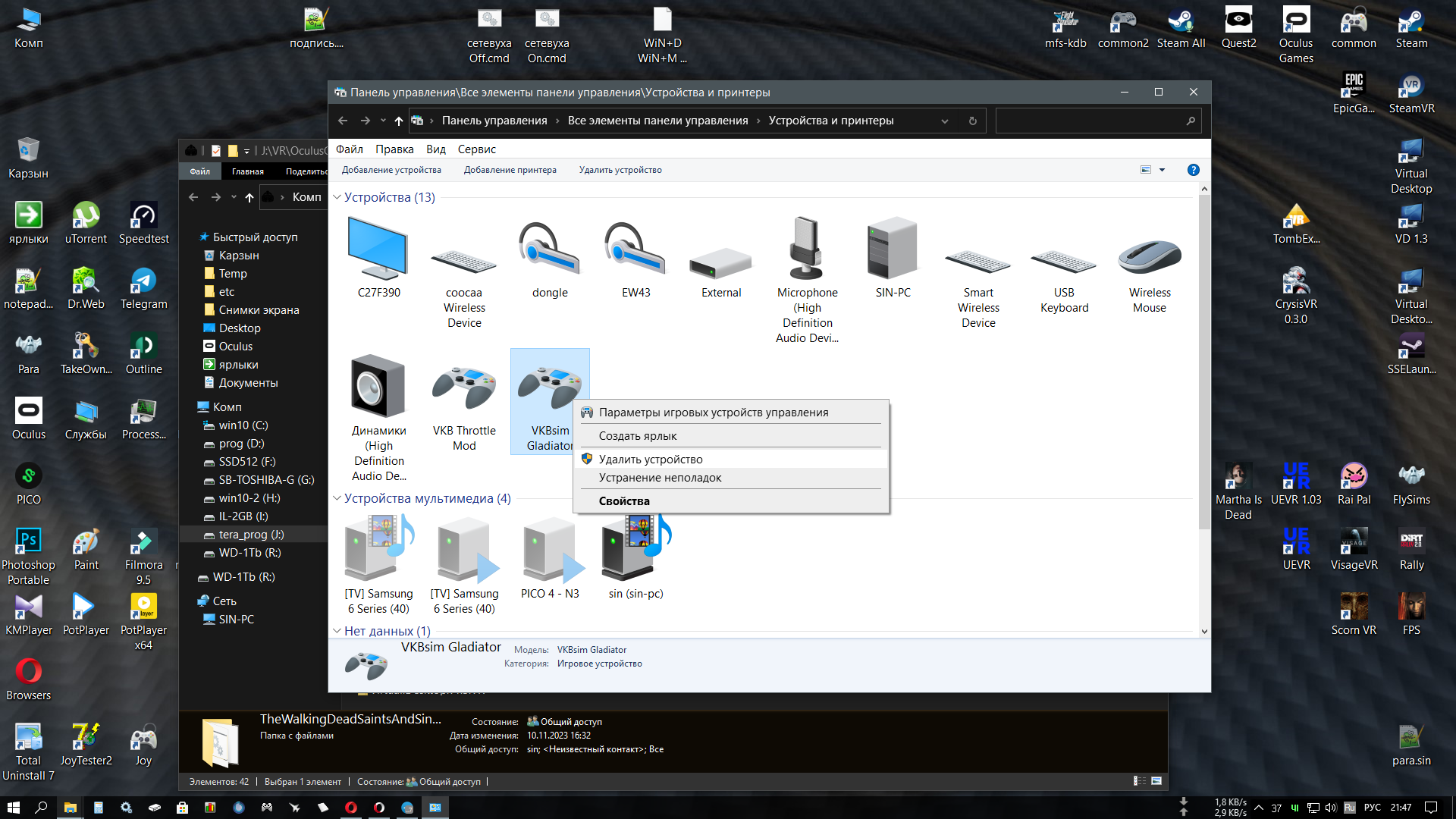
Task: Go to Панель управления breadcrumb
Action: 494,121
